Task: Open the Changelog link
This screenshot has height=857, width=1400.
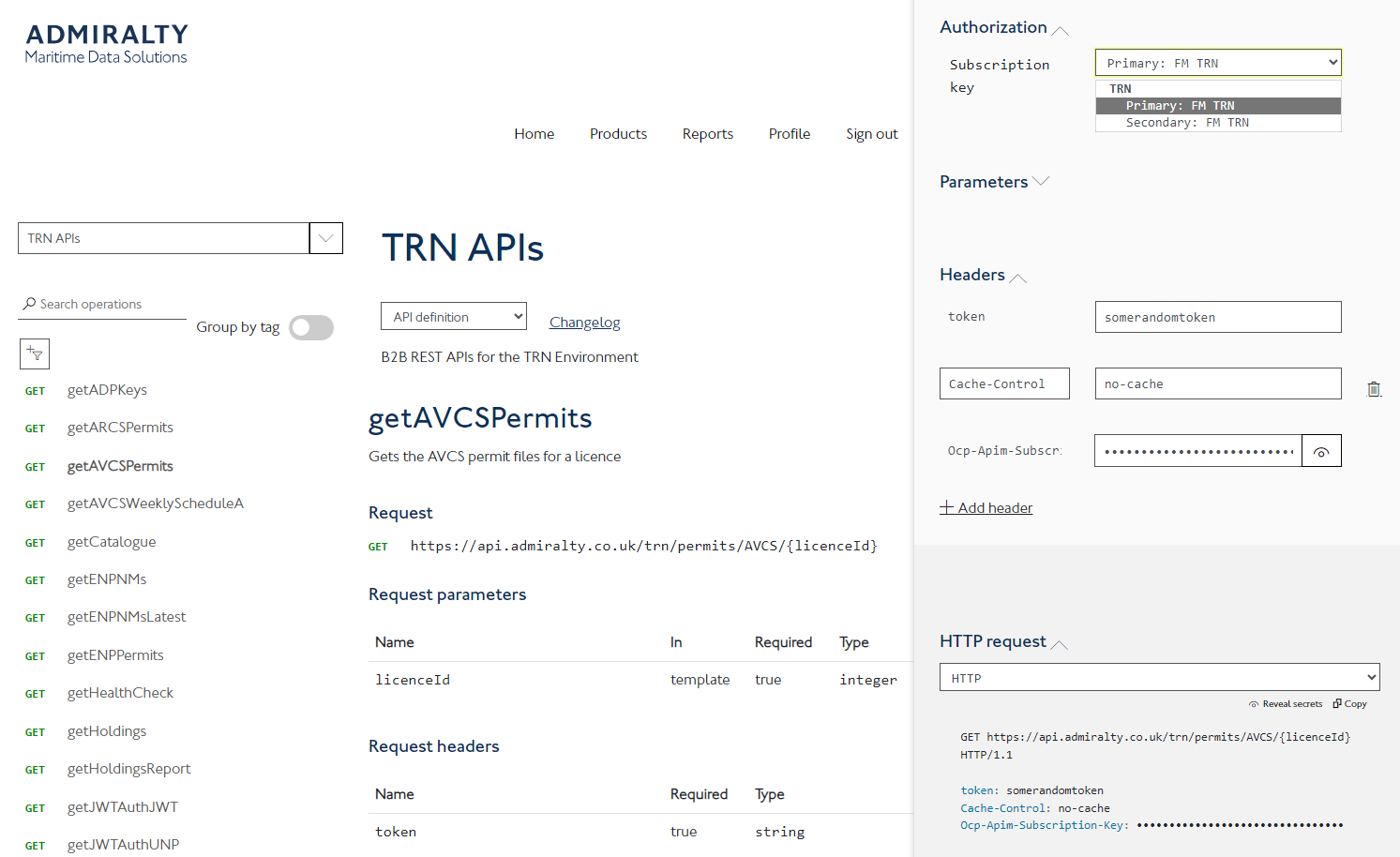Action: click(584, 323)
